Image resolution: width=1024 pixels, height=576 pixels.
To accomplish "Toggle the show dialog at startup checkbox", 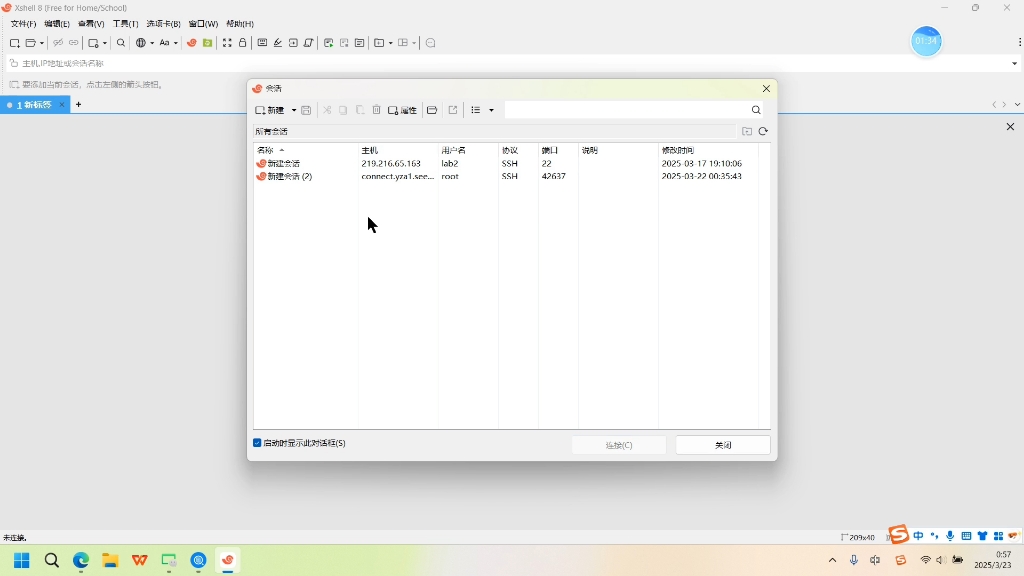I will pos(257,443).
